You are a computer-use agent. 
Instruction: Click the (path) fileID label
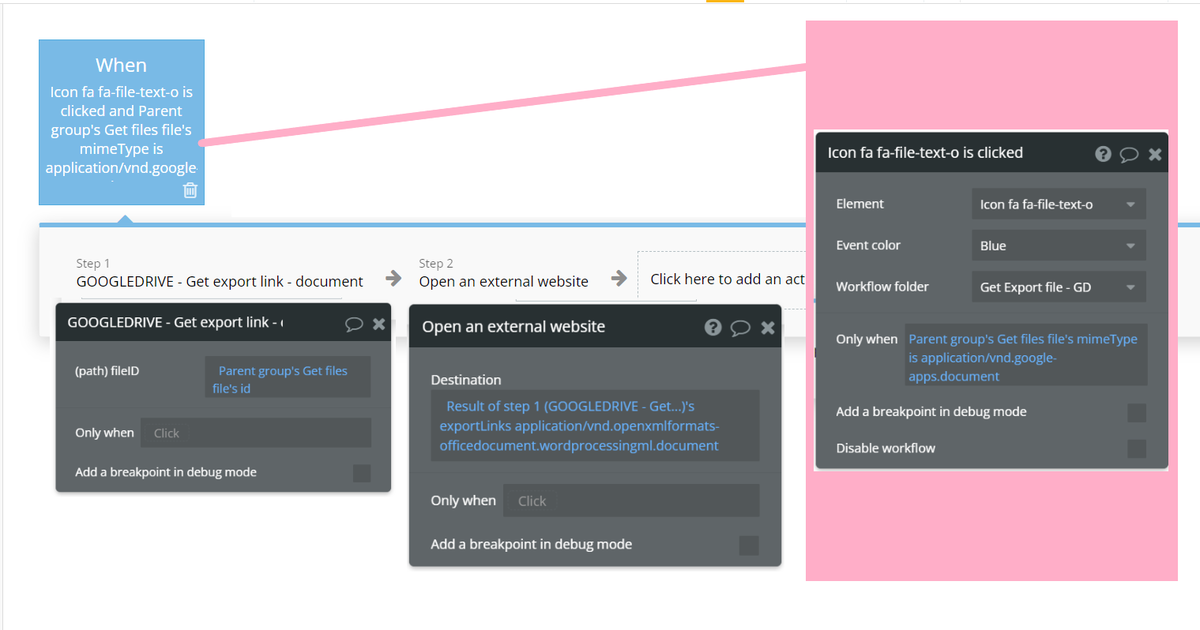click(107, 371)
